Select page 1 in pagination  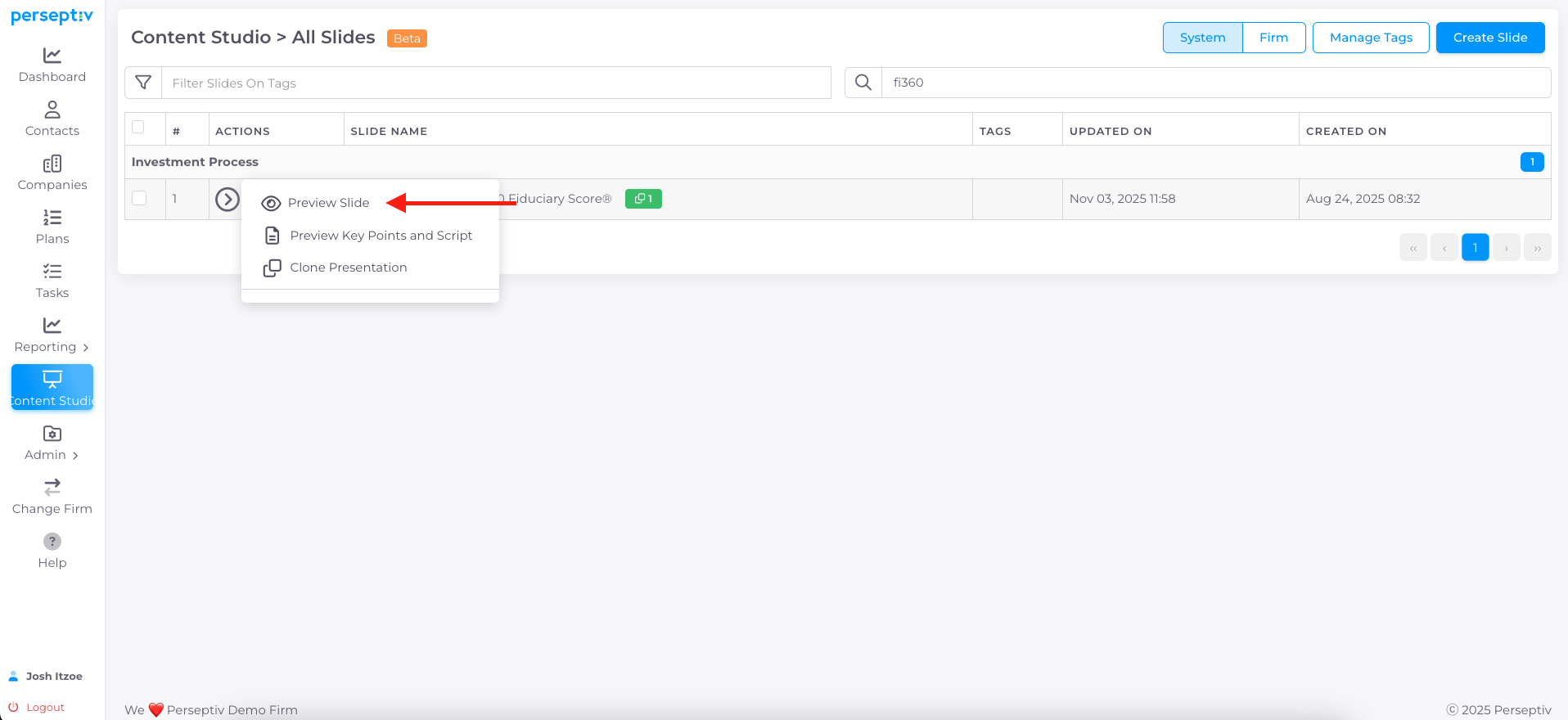tap(1476, 247)
